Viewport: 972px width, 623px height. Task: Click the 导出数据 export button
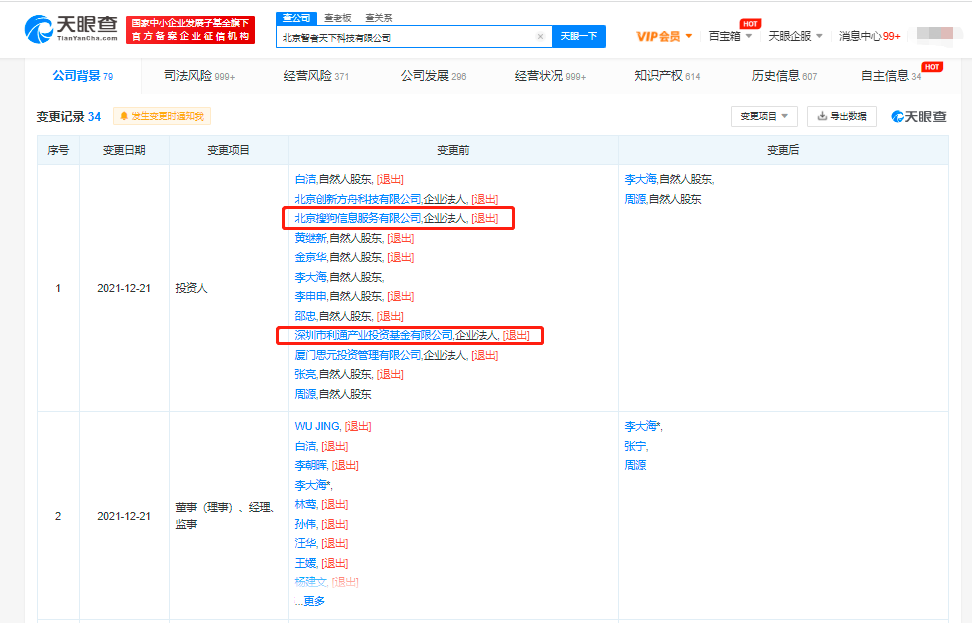pos(842,116)
